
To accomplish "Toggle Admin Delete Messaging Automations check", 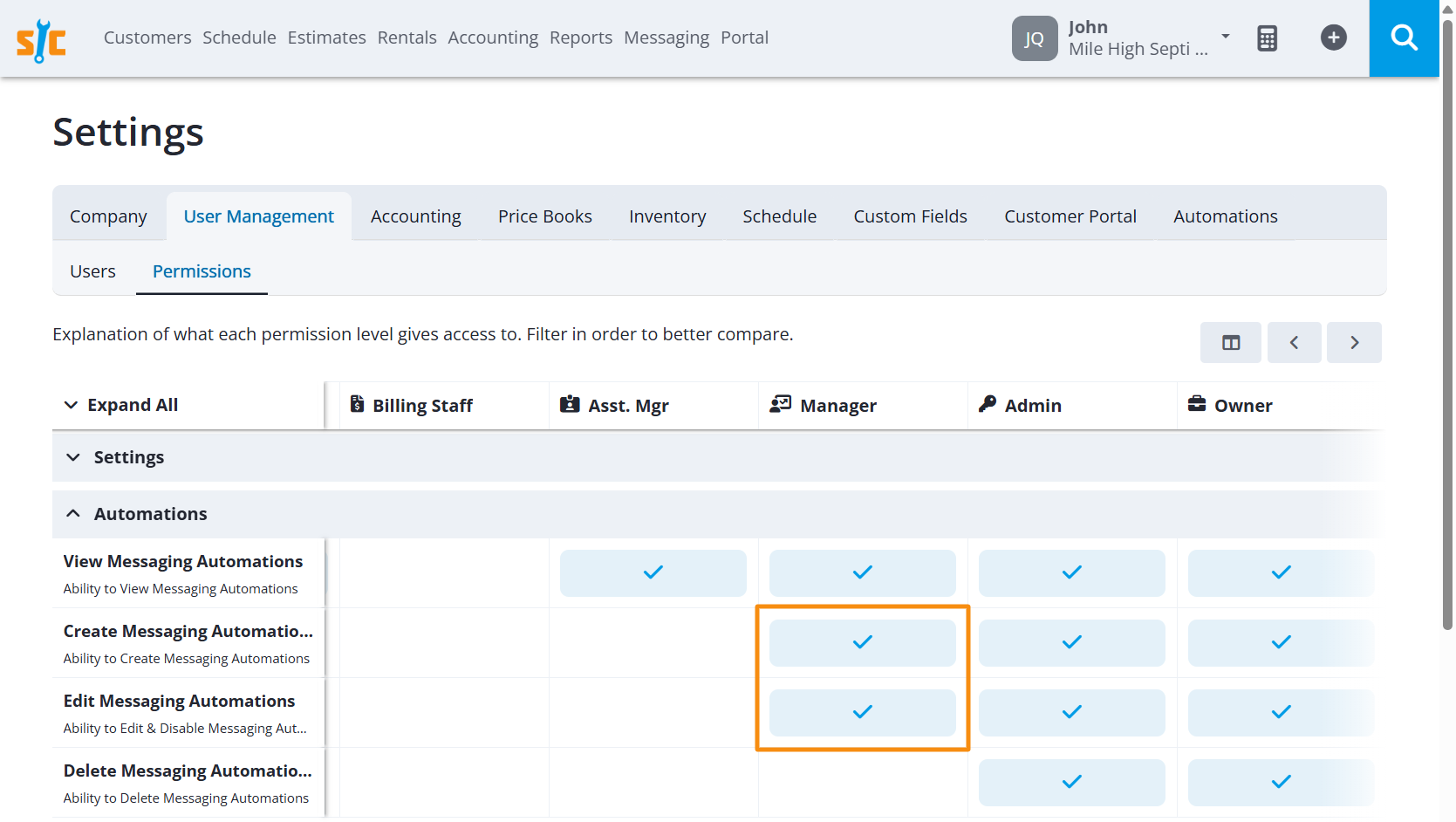I will pos(1071,782).
